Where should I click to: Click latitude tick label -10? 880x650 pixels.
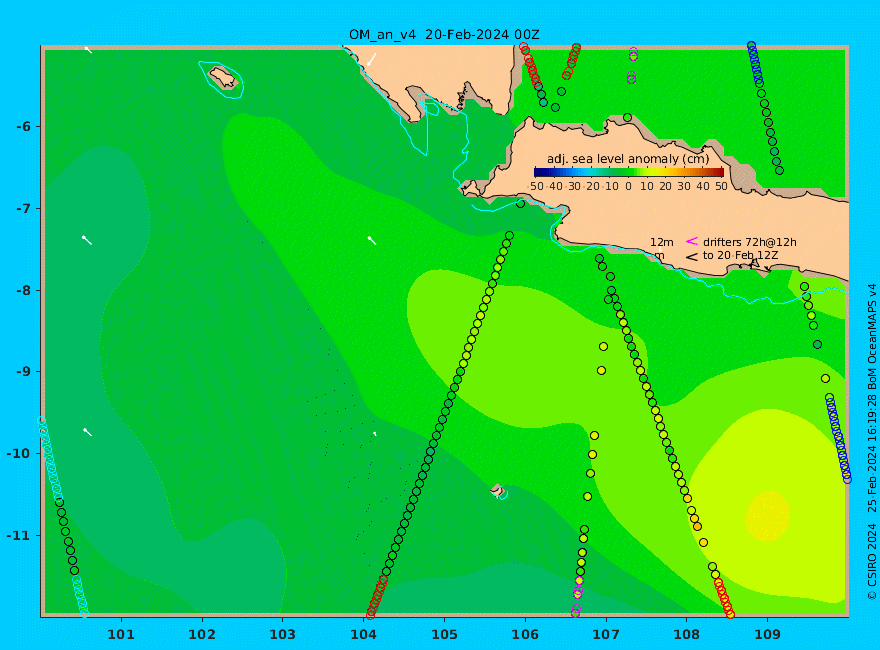coord(20,454)
